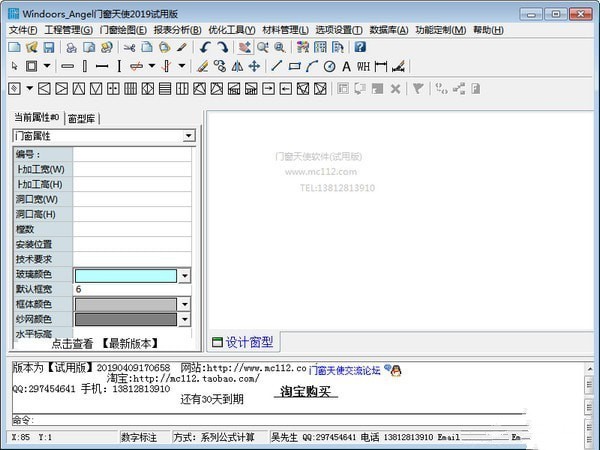The image size is (600, 450).
Task: Expand the 门窗属性 dropdown list
Action: [x=188, y=136]
